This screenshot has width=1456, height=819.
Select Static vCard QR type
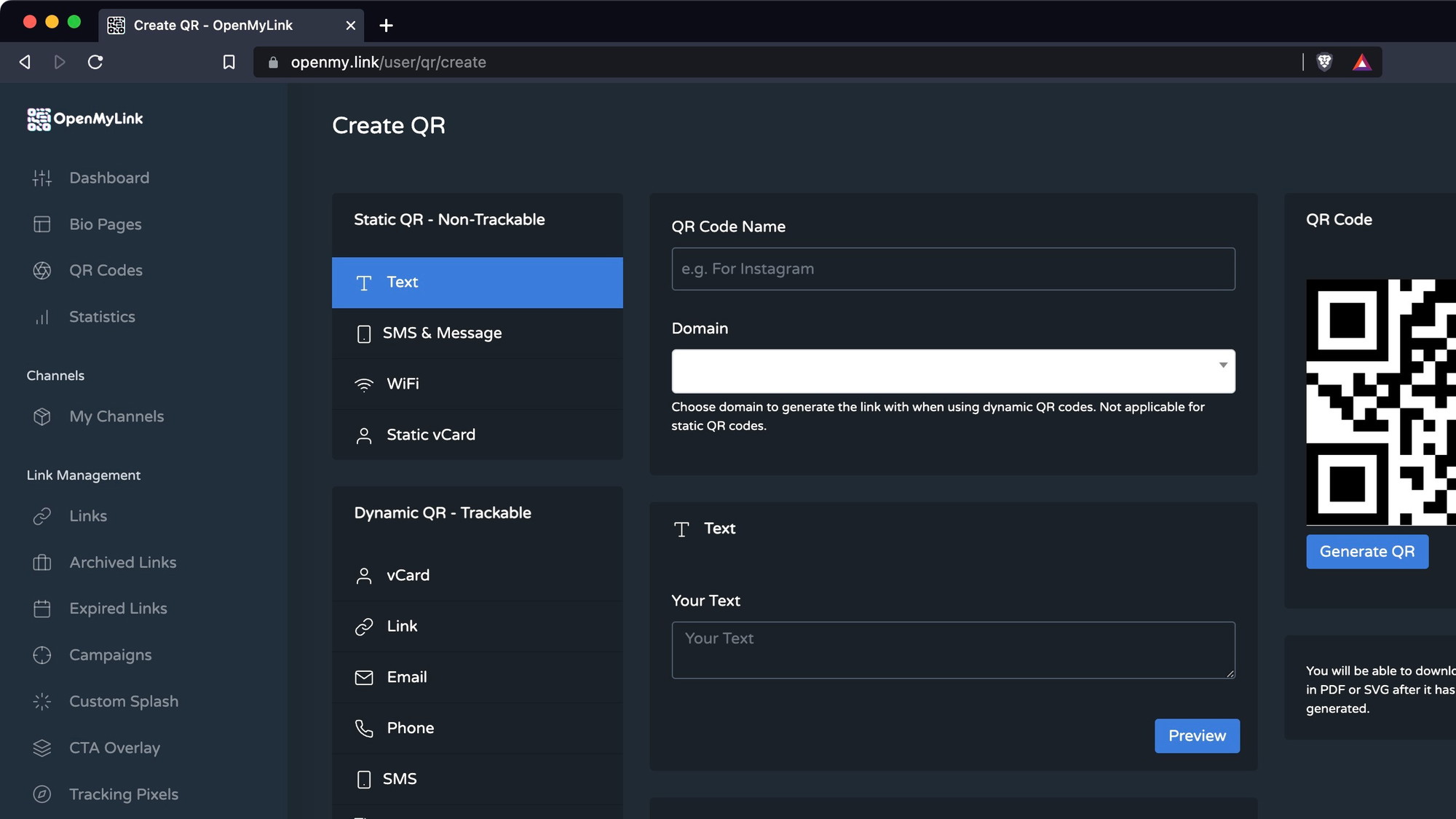pos(478,435)
